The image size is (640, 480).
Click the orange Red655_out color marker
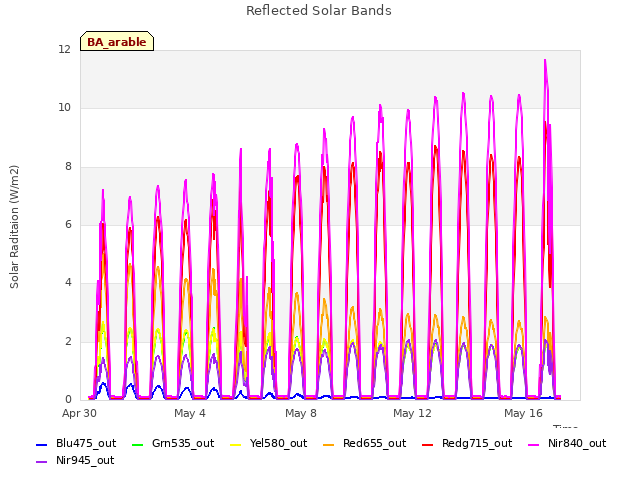pos(329,444)
